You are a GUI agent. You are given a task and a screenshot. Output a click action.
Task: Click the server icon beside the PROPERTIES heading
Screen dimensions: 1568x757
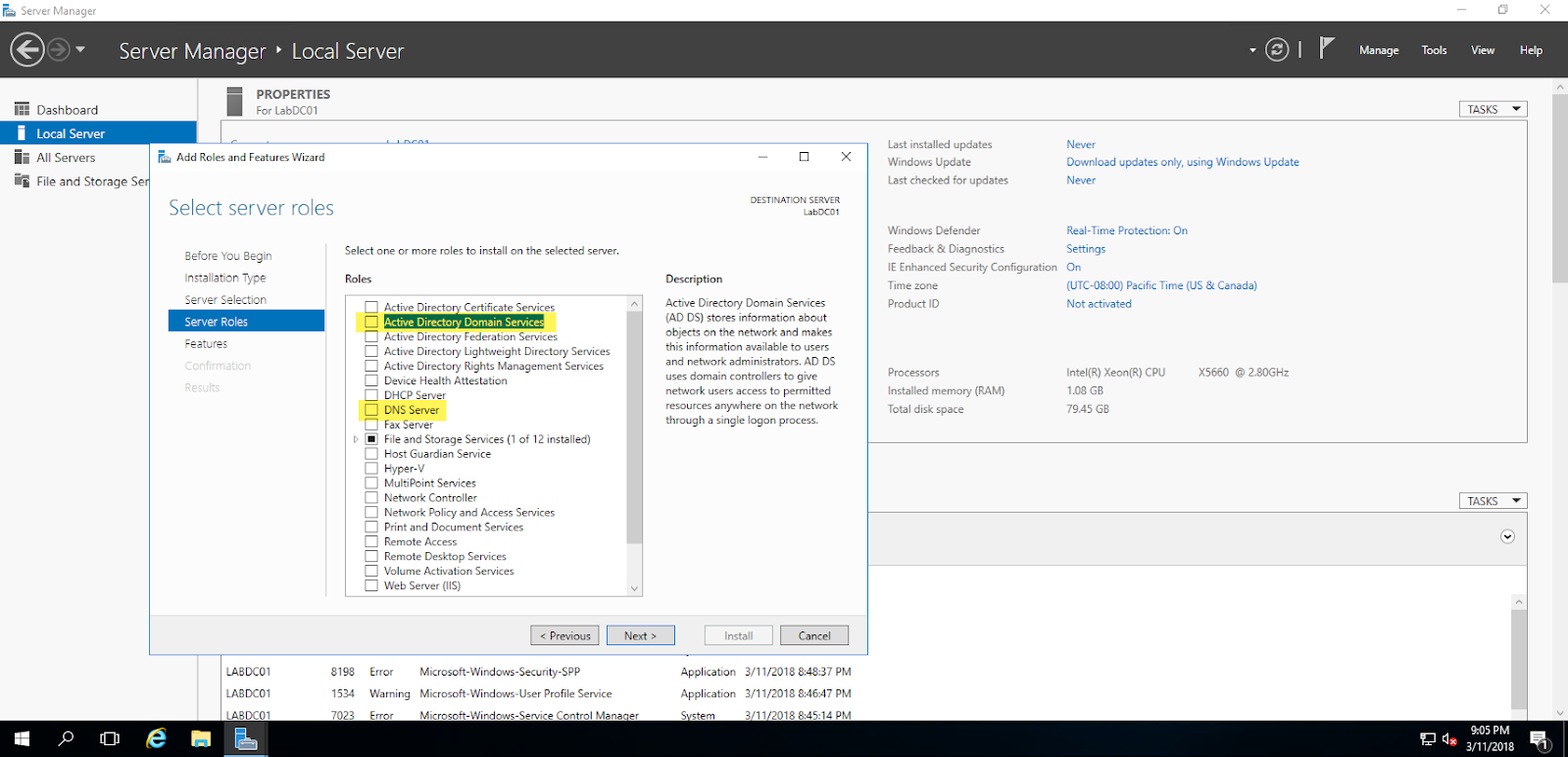pos(234,101)
